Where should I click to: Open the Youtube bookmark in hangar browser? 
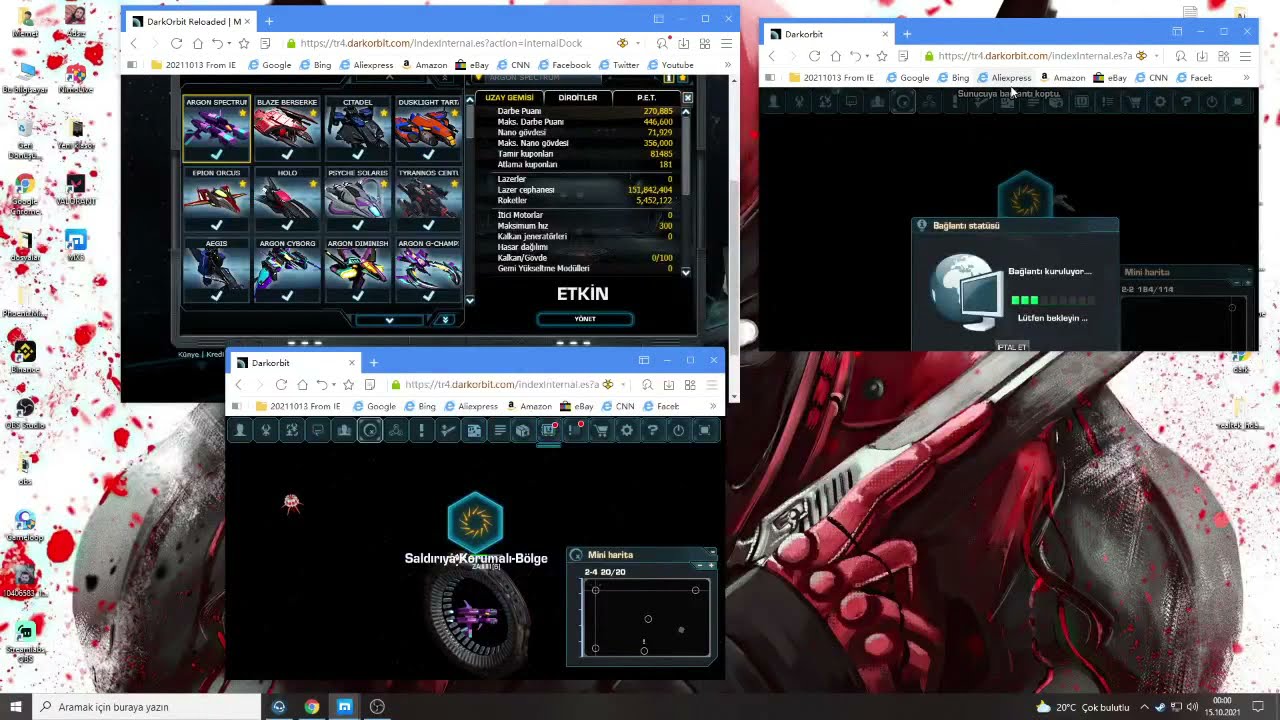[669, 65]
